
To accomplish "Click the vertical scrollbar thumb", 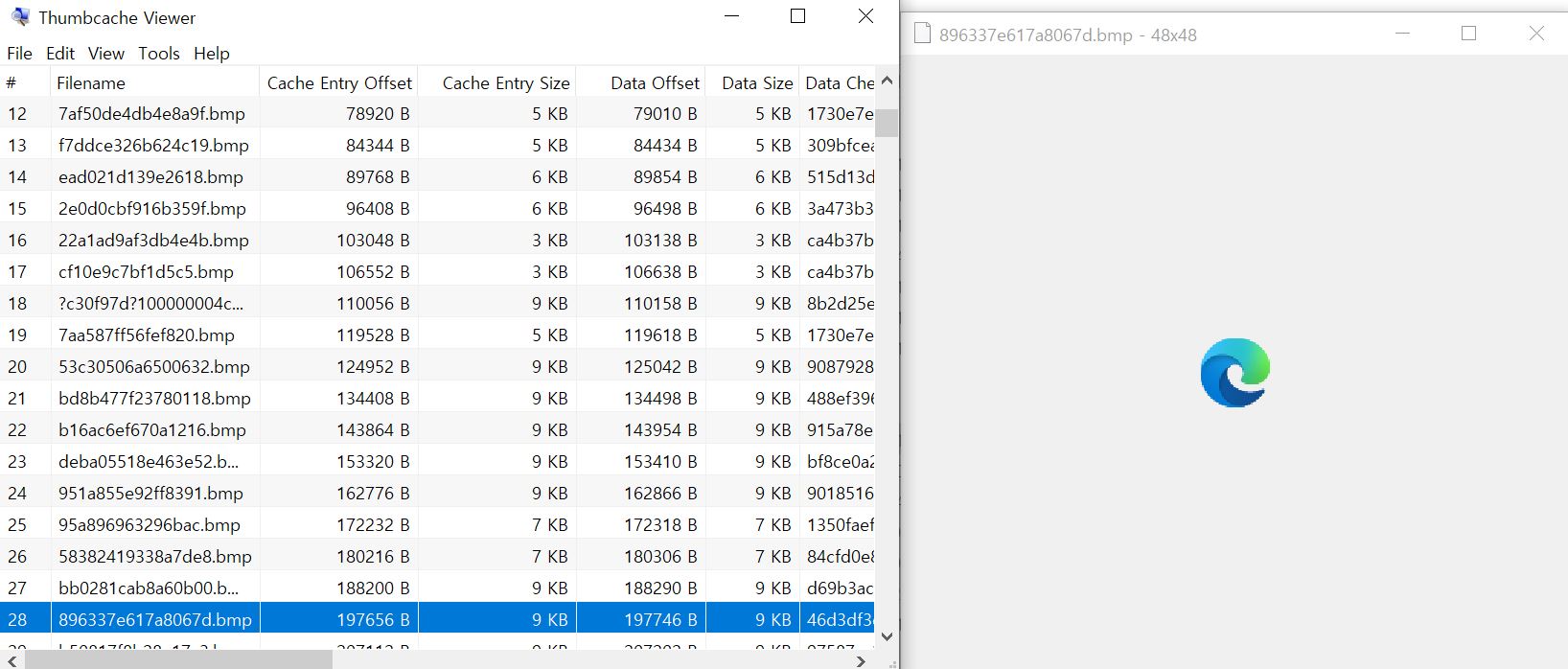I will tap(887, 123).
